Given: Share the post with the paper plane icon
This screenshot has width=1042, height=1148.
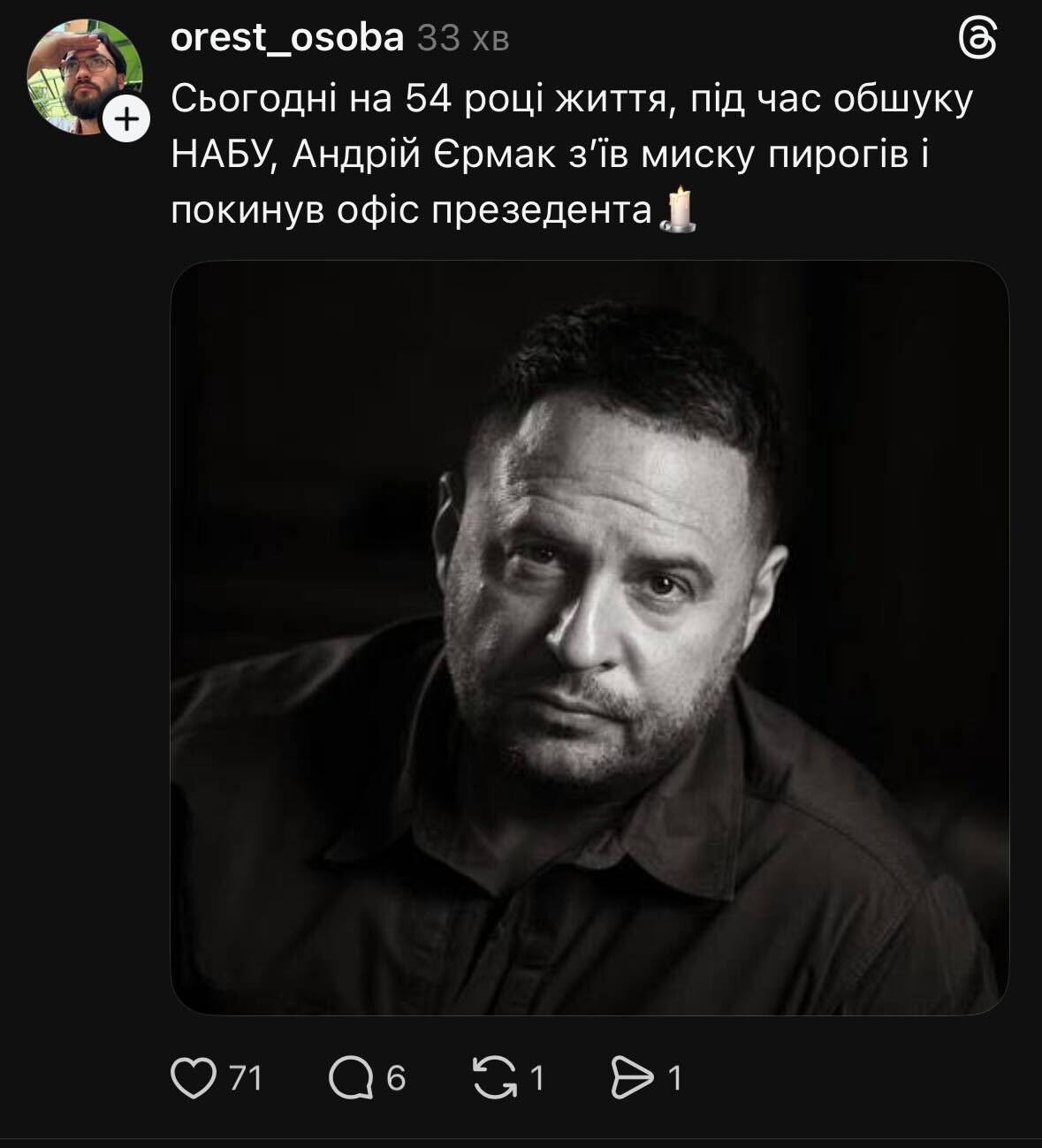Looking at the screenshot, I should tap(633, 1078).
